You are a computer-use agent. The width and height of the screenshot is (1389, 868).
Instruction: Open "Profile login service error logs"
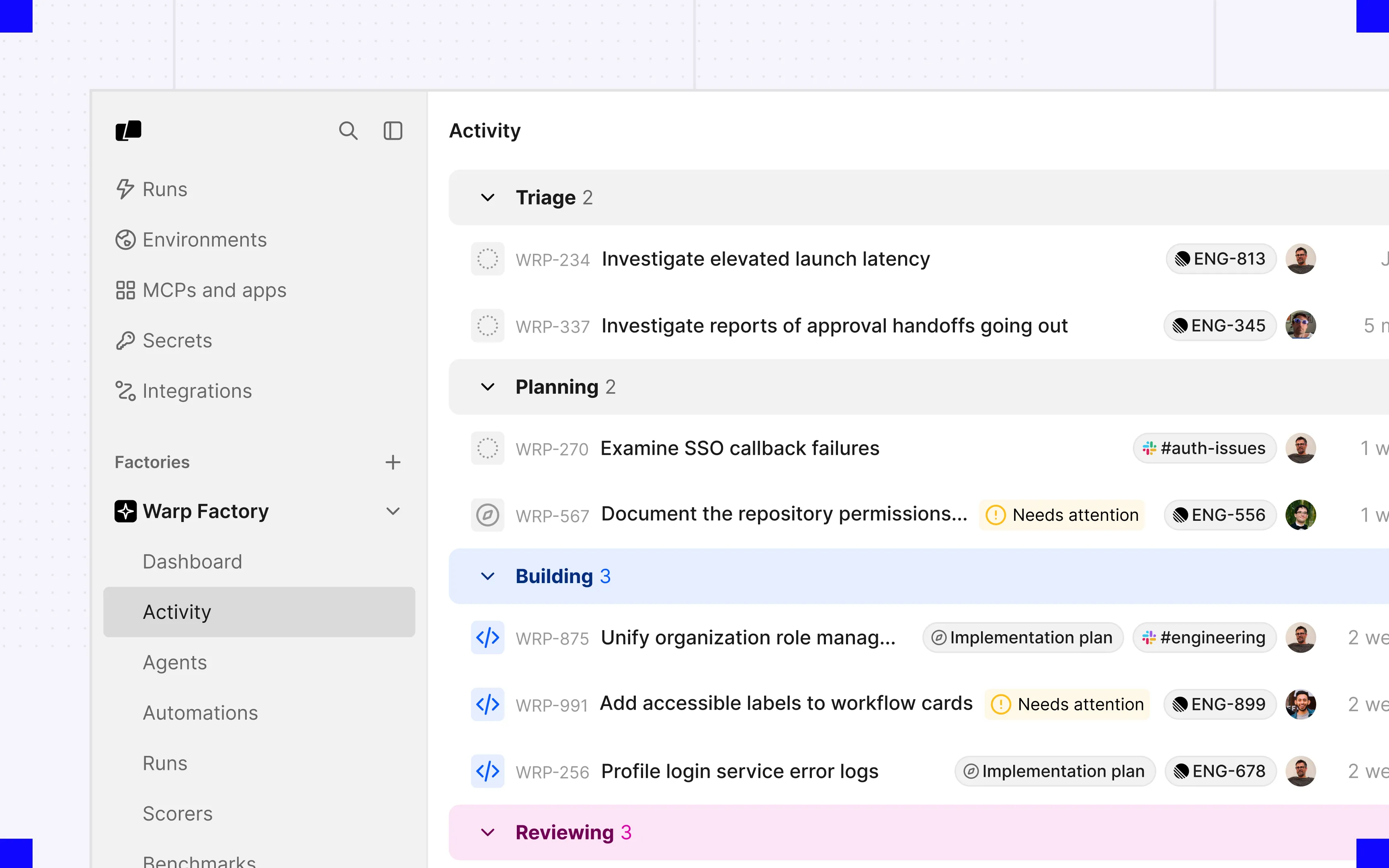[740, 772]
